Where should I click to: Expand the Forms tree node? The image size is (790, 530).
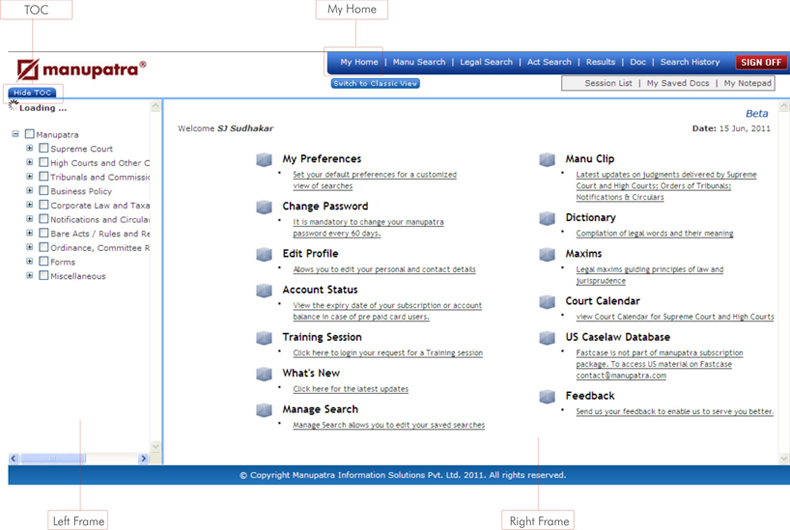[30, 261]
